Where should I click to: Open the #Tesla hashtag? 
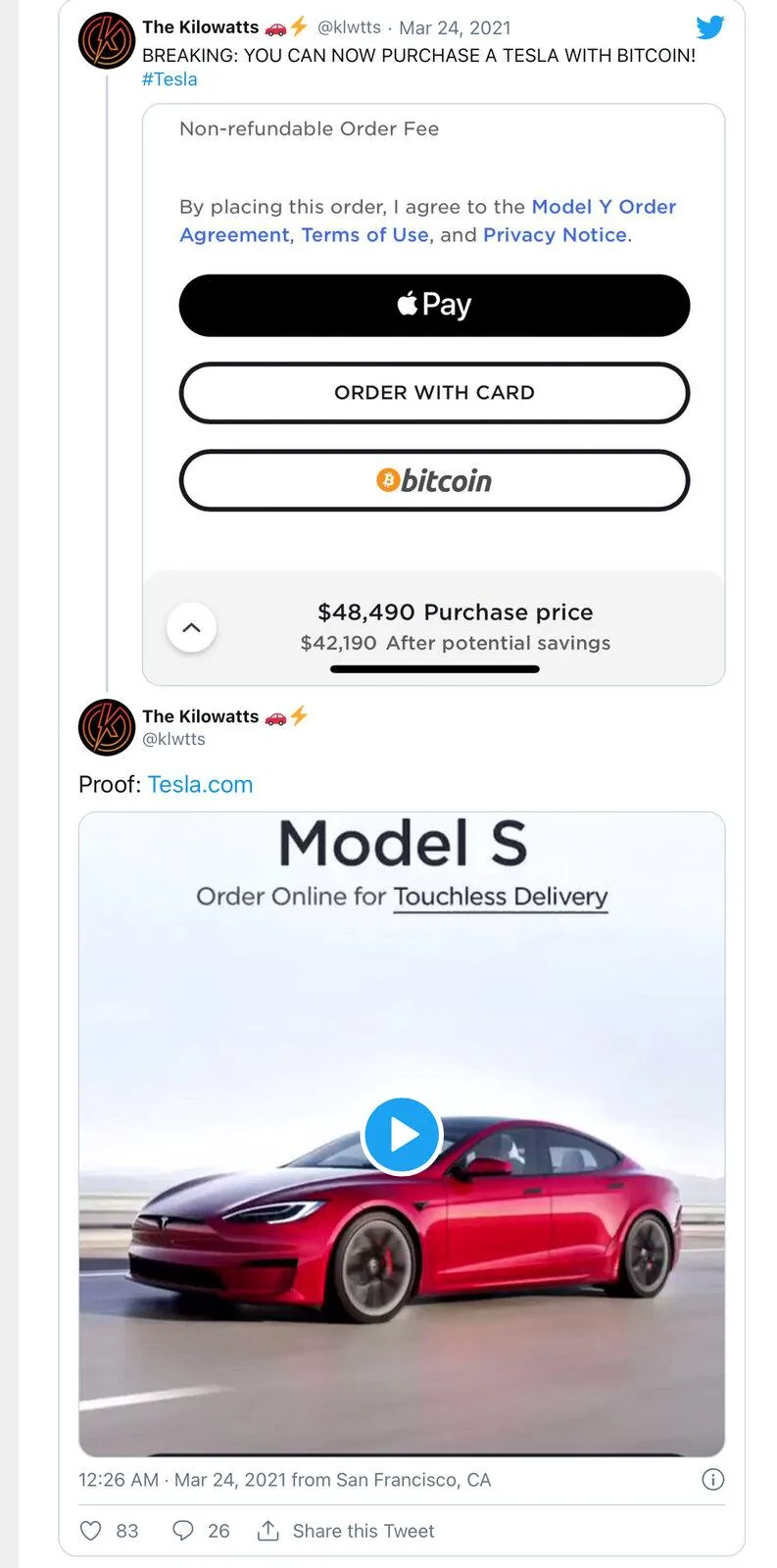[171, 78]
